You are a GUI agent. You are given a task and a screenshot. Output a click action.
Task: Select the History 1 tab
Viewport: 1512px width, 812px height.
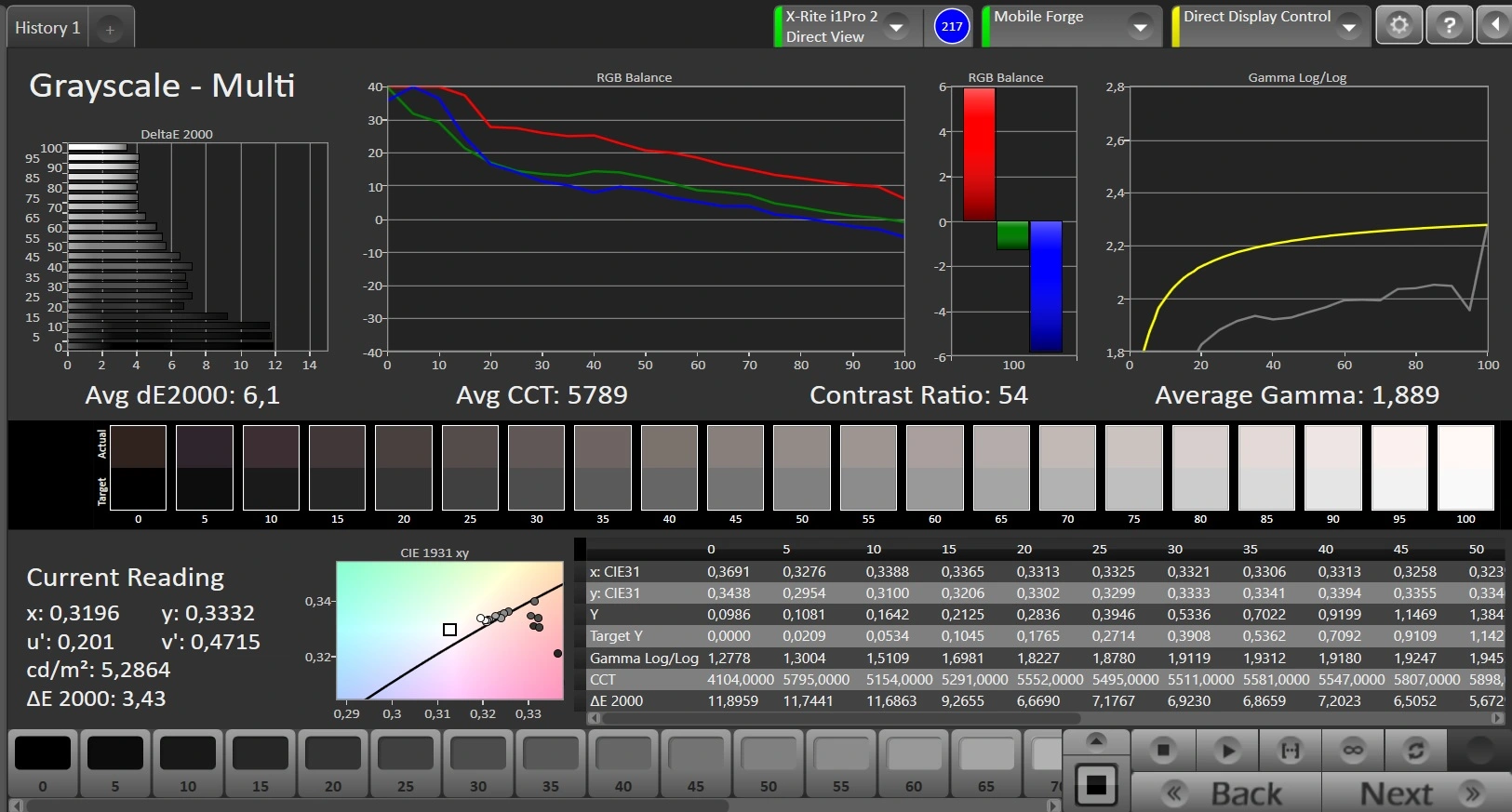(x=47, y=28)
